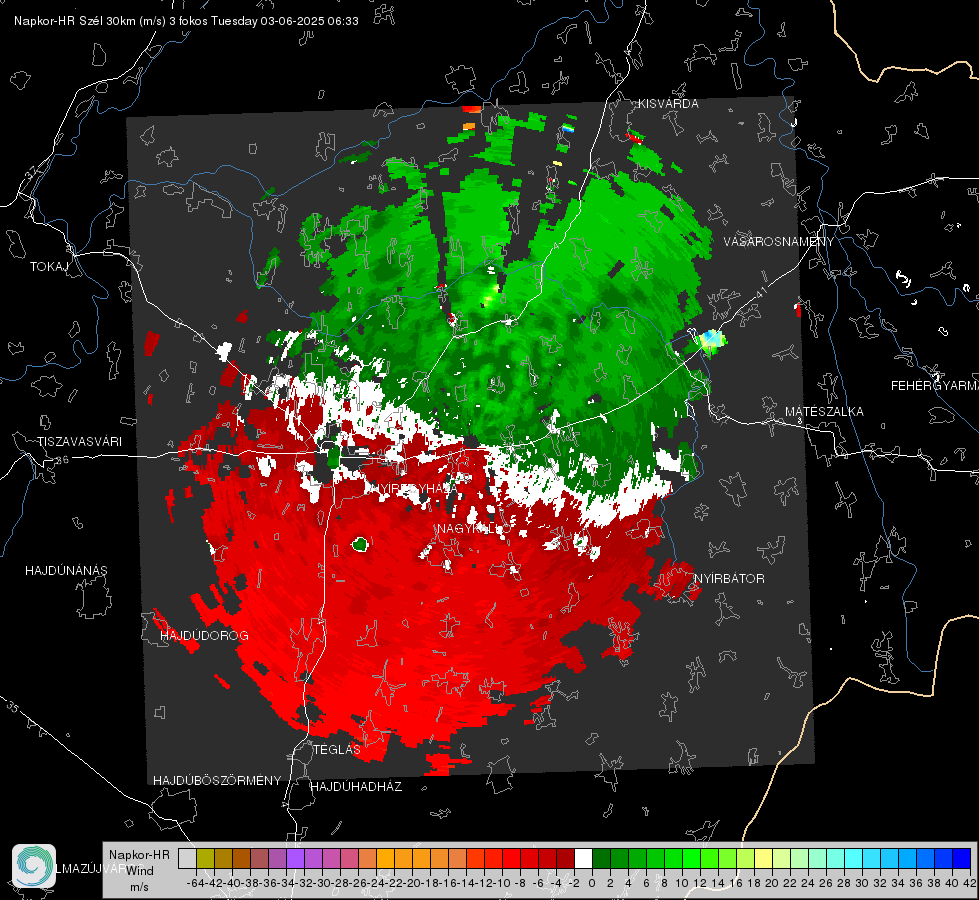This screenshot has height=900, width=979.
Task: Click the NYÍRBÁTOR label
Action: [729, 578]
